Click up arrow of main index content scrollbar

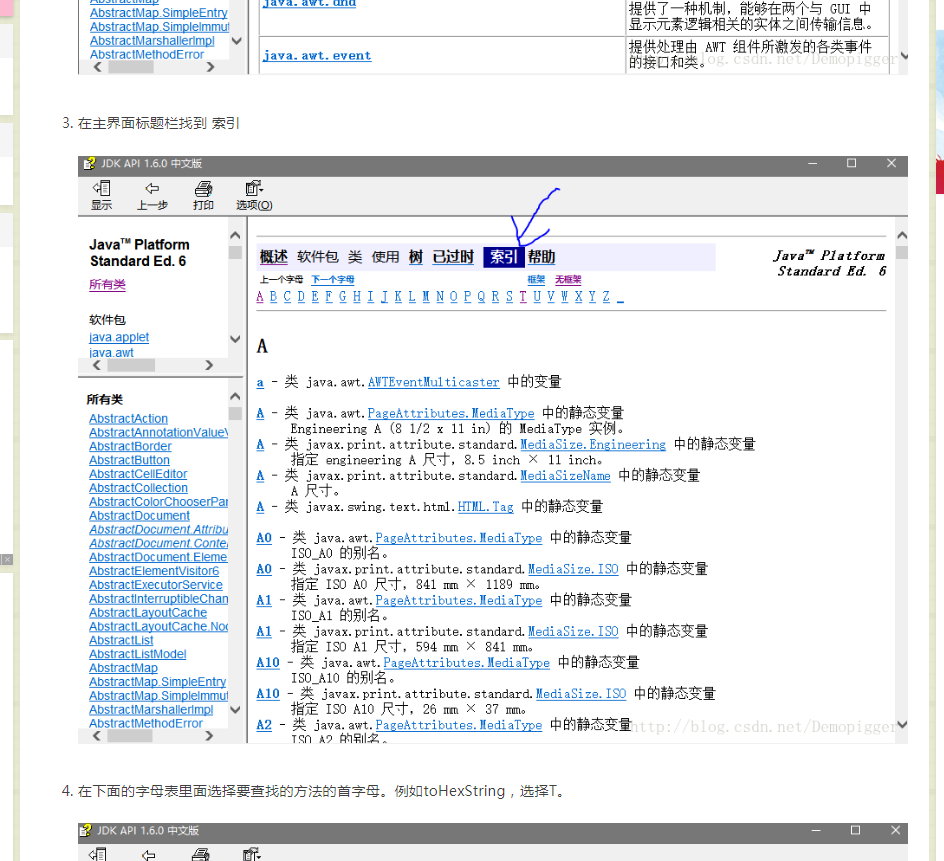coord(901,235)
